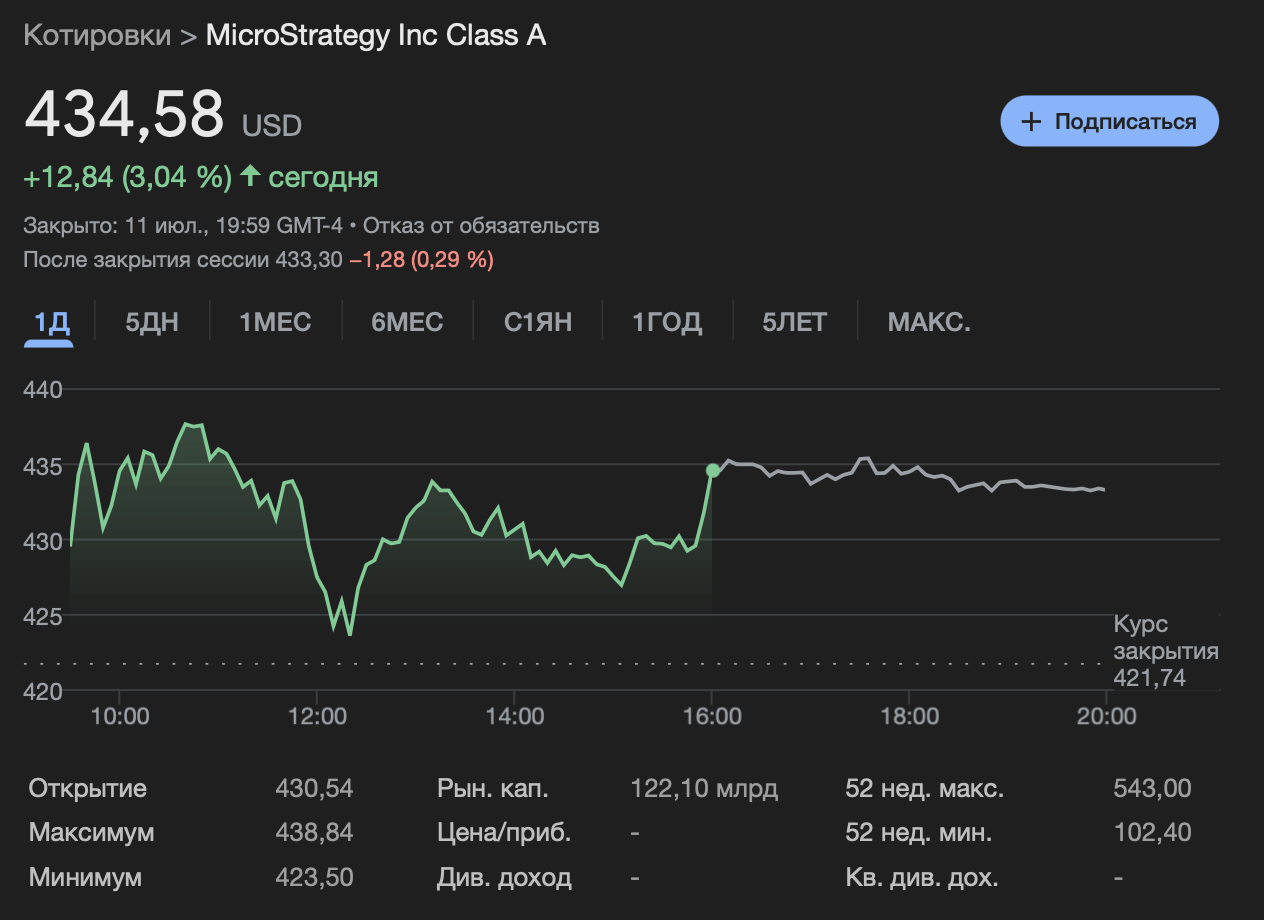
Task: Click the 52 нед. макс. value 543,00
Action: tap(1152, 788)
